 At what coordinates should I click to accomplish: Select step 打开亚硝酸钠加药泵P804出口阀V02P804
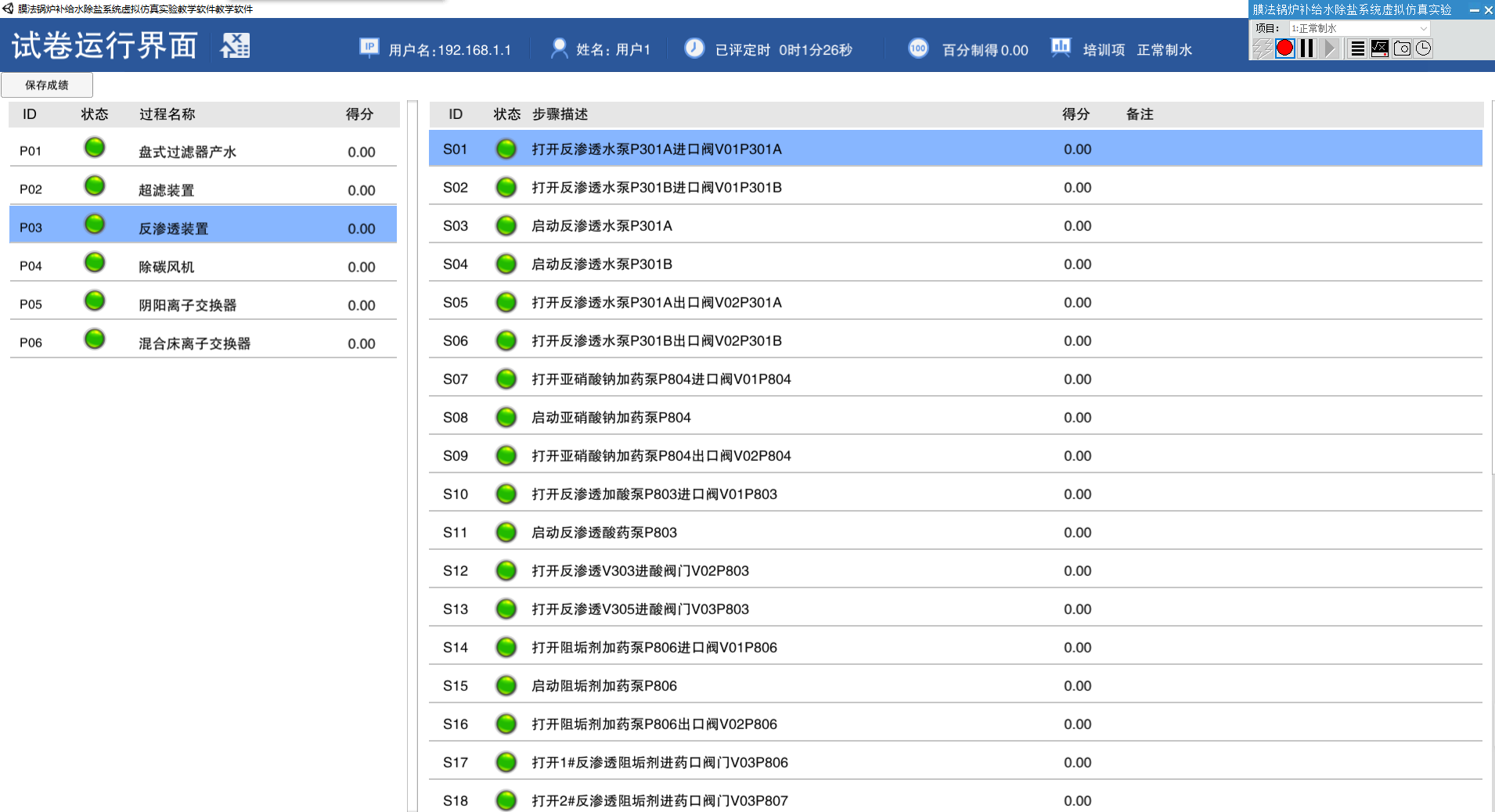956,455
